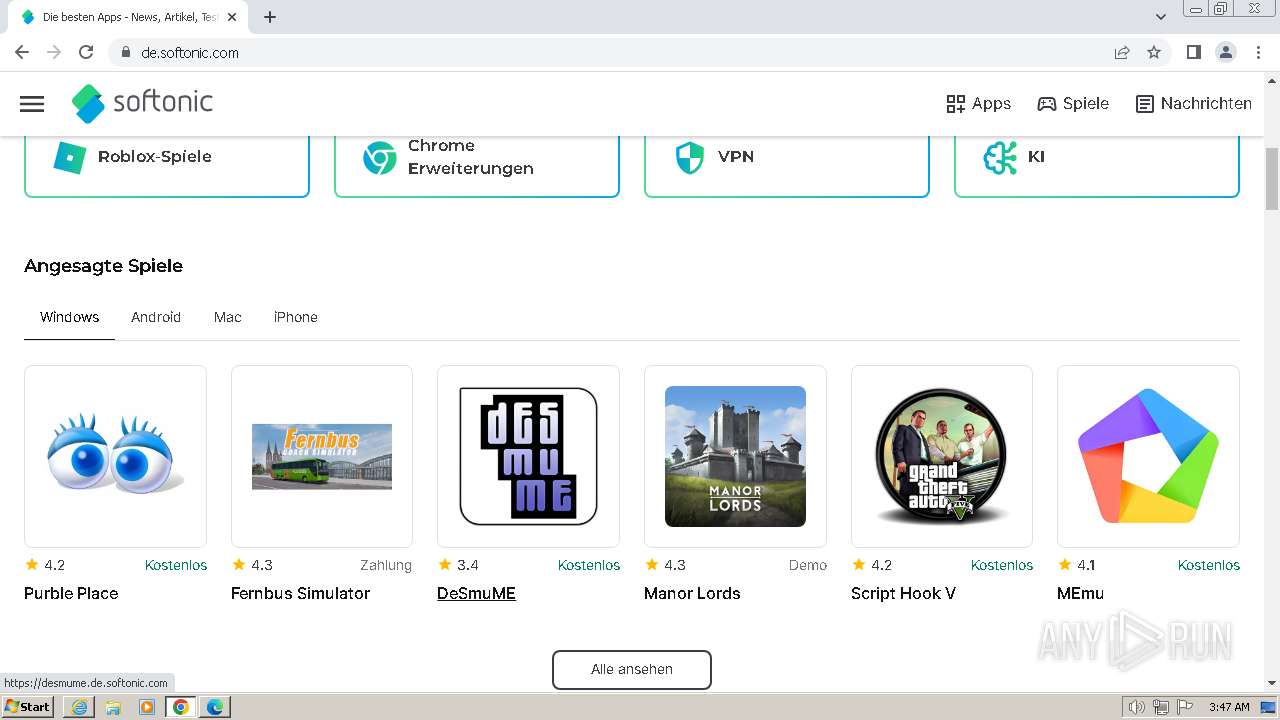Click the scrollbar down arrow

point(1272,683)
